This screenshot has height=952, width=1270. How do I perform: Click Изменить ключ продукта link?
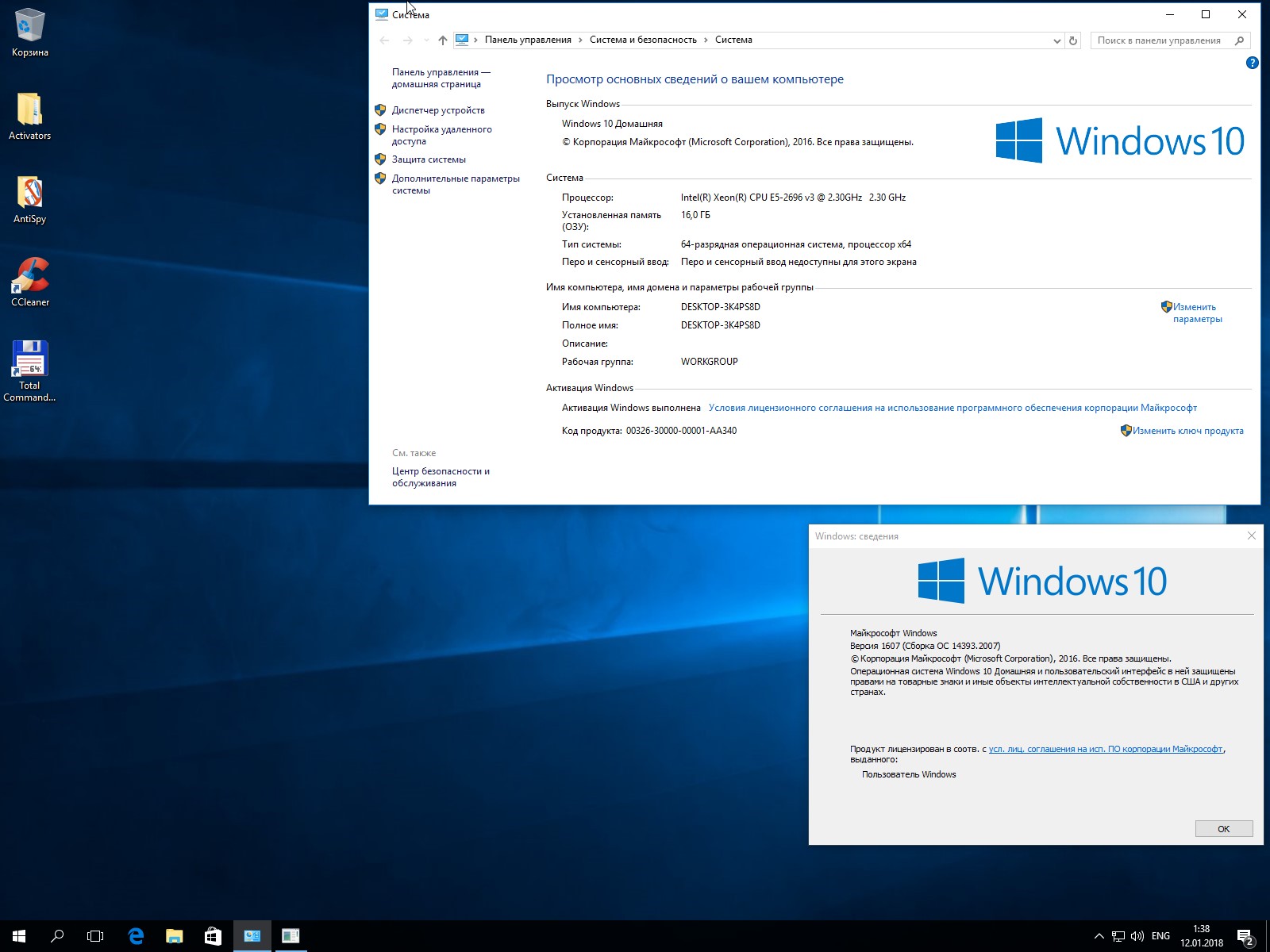[x=1187, y=431]
